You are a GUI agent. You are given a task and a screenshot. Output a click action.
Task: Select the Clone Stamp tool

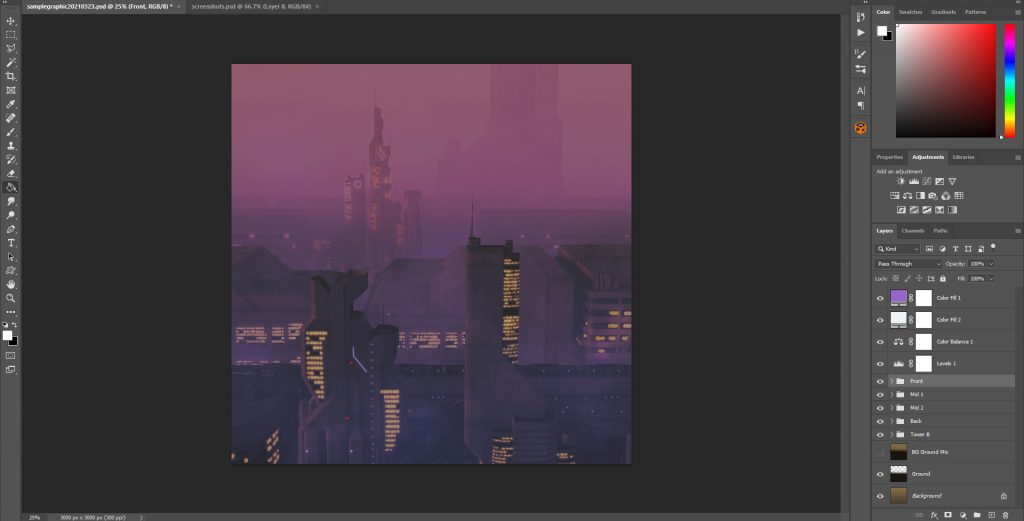[10, 146]
